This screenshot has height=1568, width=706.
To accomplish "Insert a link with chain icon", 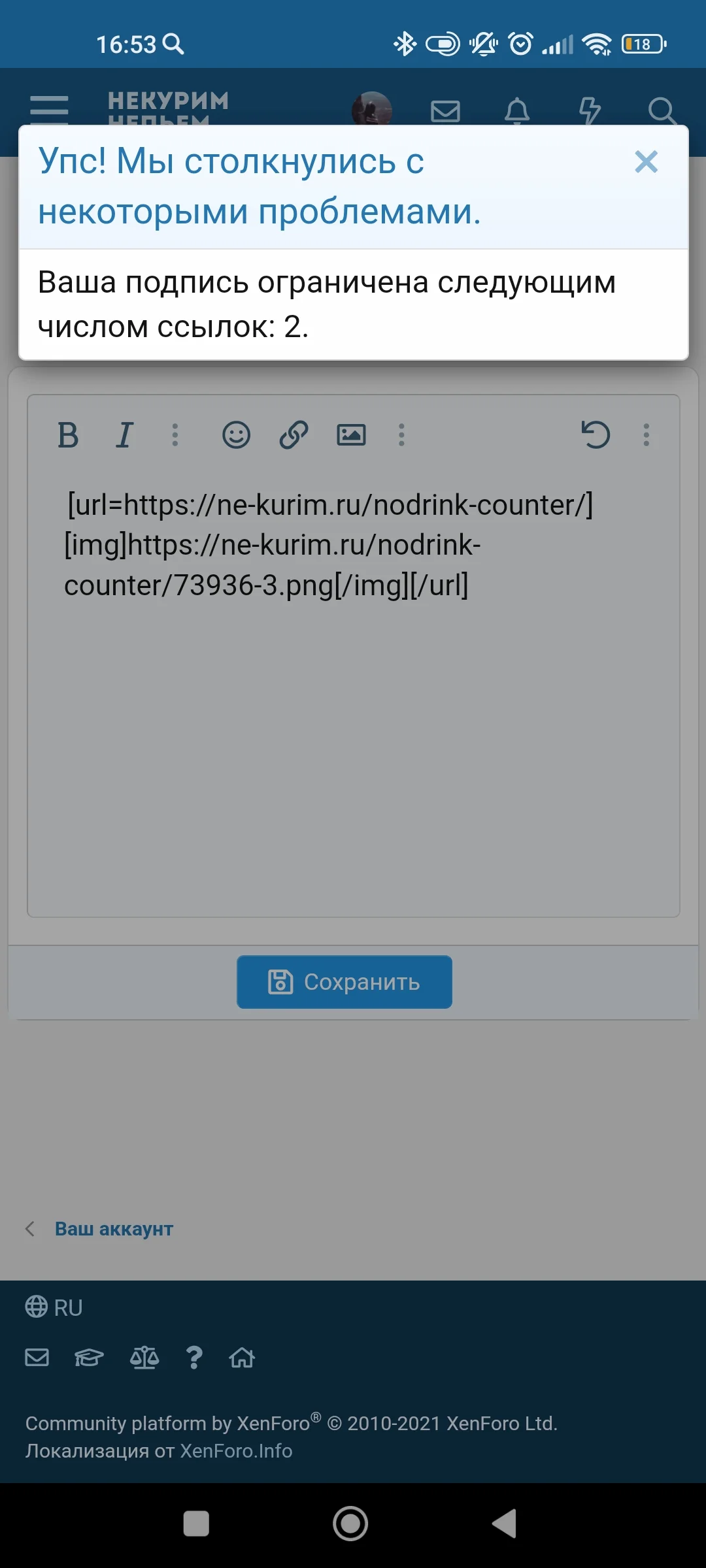I will click(x=294, y=435).
